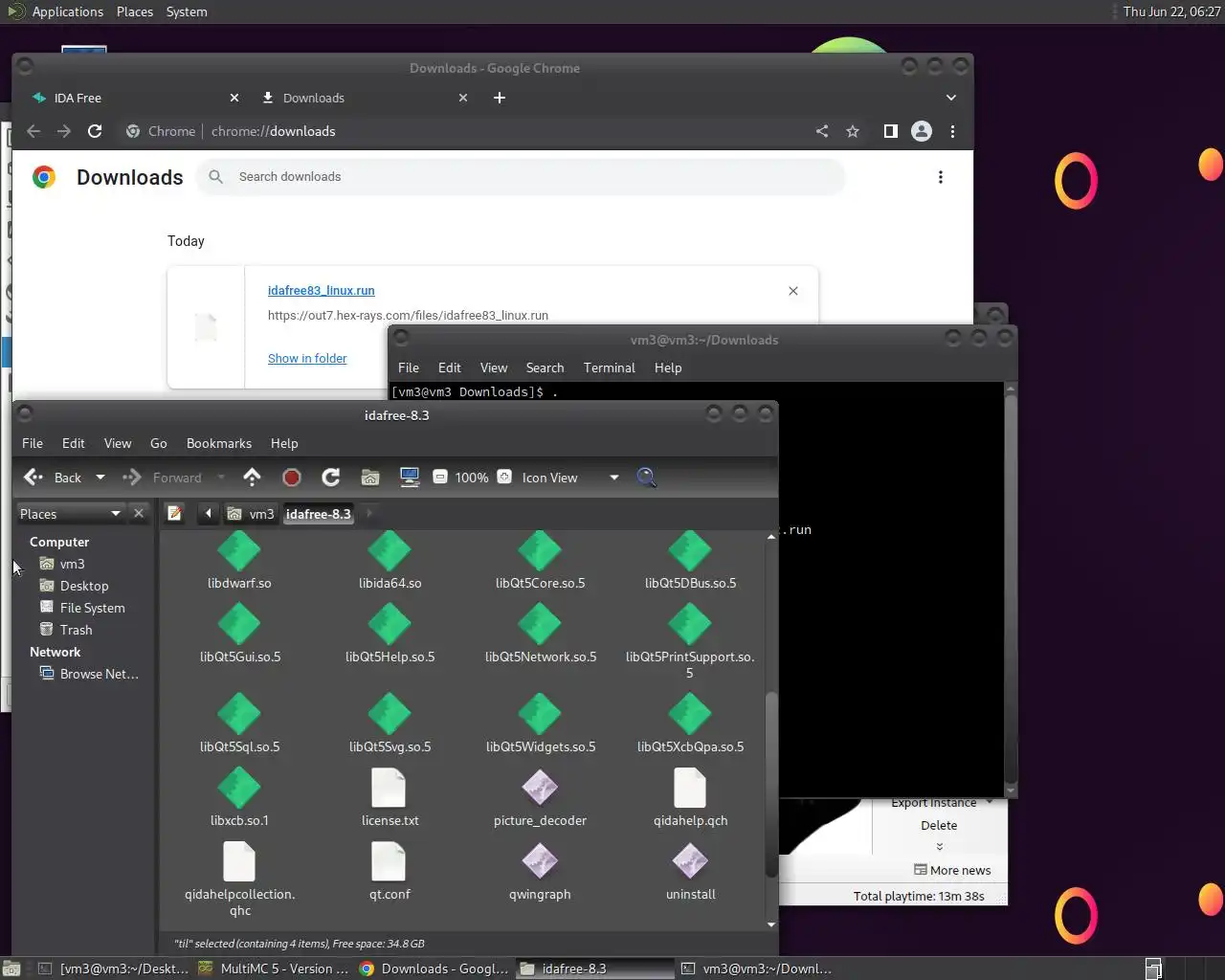Switch to MultiMC 5 taskbar window
1225x980 pixels.
(x=274, y=969)
